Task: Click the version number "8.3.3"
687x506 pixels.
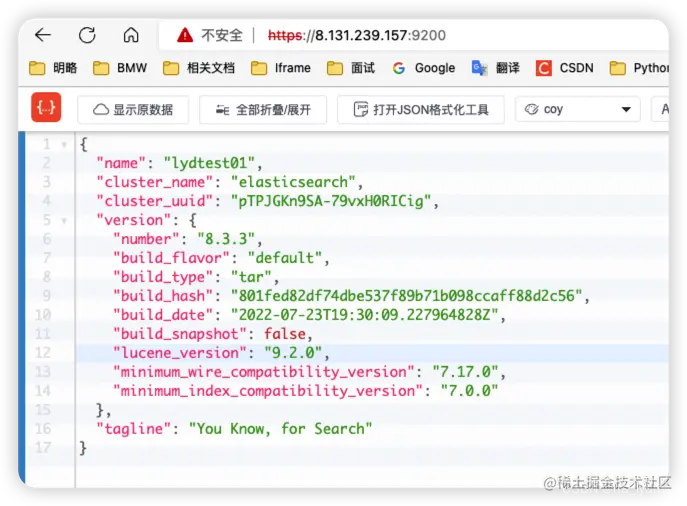Action: (226, 239)
